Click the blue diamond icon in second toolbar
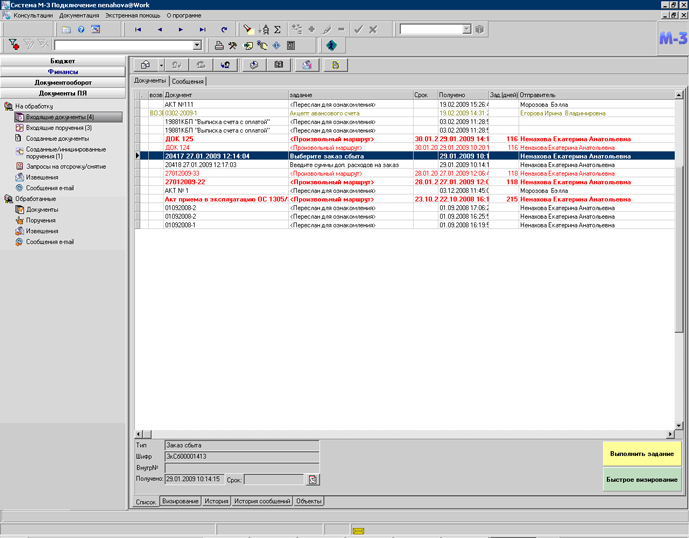The width and height of the screenshot is (689, 538). coord(276,45)
